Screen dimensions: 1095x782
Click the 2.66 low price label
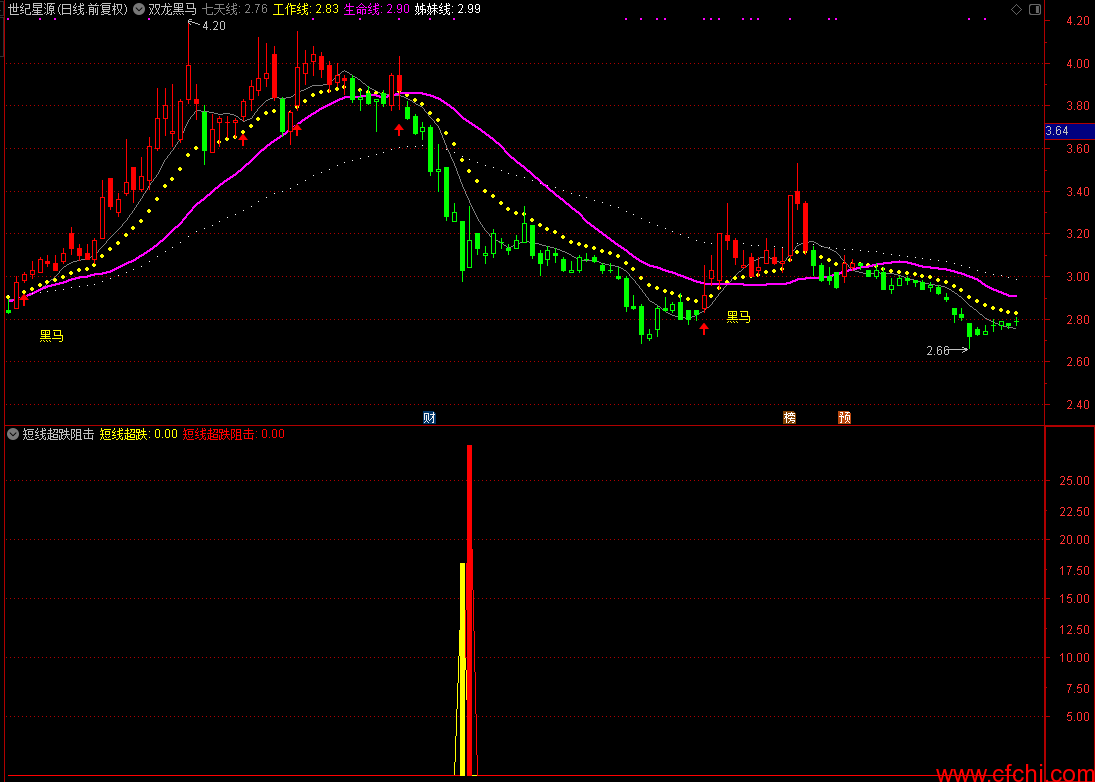tap(938, 351)
